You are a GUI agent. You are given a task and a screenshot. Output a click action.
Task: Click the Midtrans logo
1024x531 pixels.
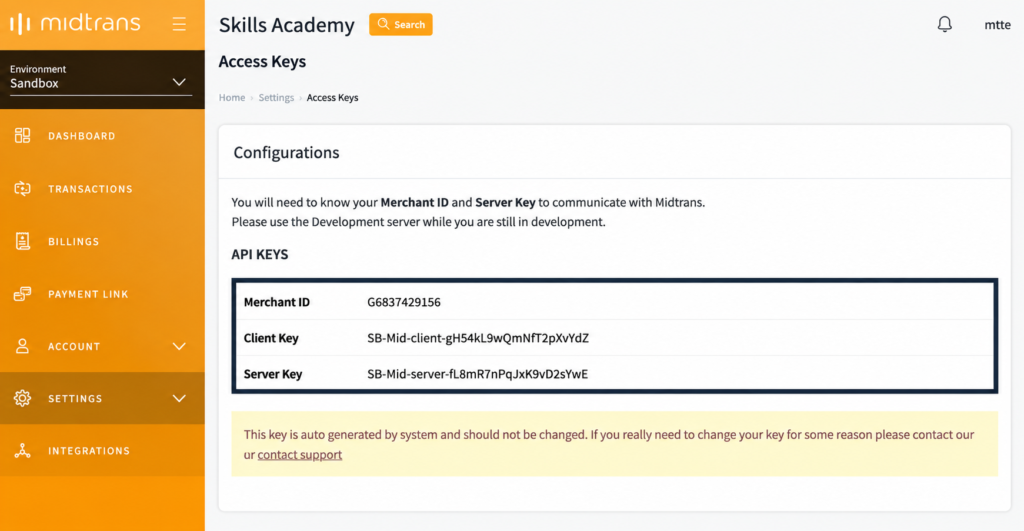(x=75, y=24)
